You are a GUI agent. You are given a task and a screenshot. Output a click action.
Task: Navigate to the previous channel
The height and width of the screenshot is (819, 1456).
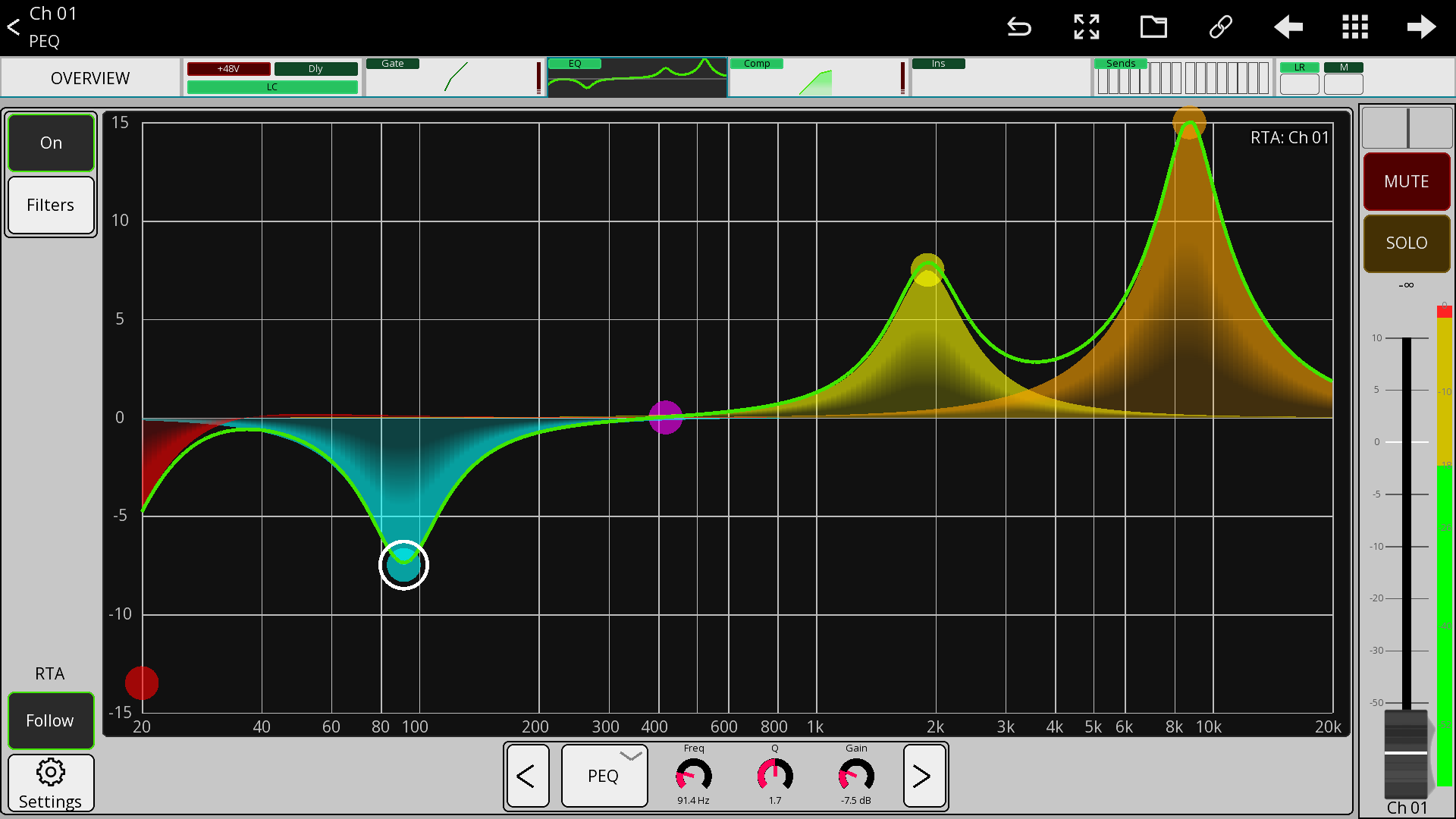(1288, 27)
